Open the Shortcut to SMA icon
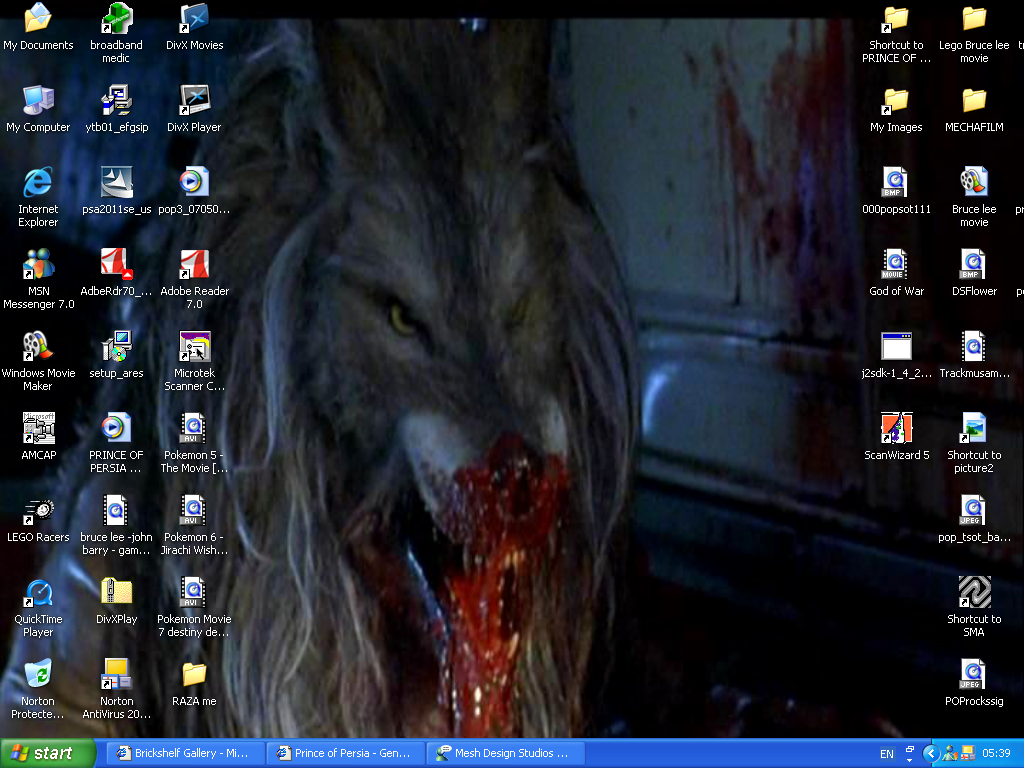 pos(974,592)
